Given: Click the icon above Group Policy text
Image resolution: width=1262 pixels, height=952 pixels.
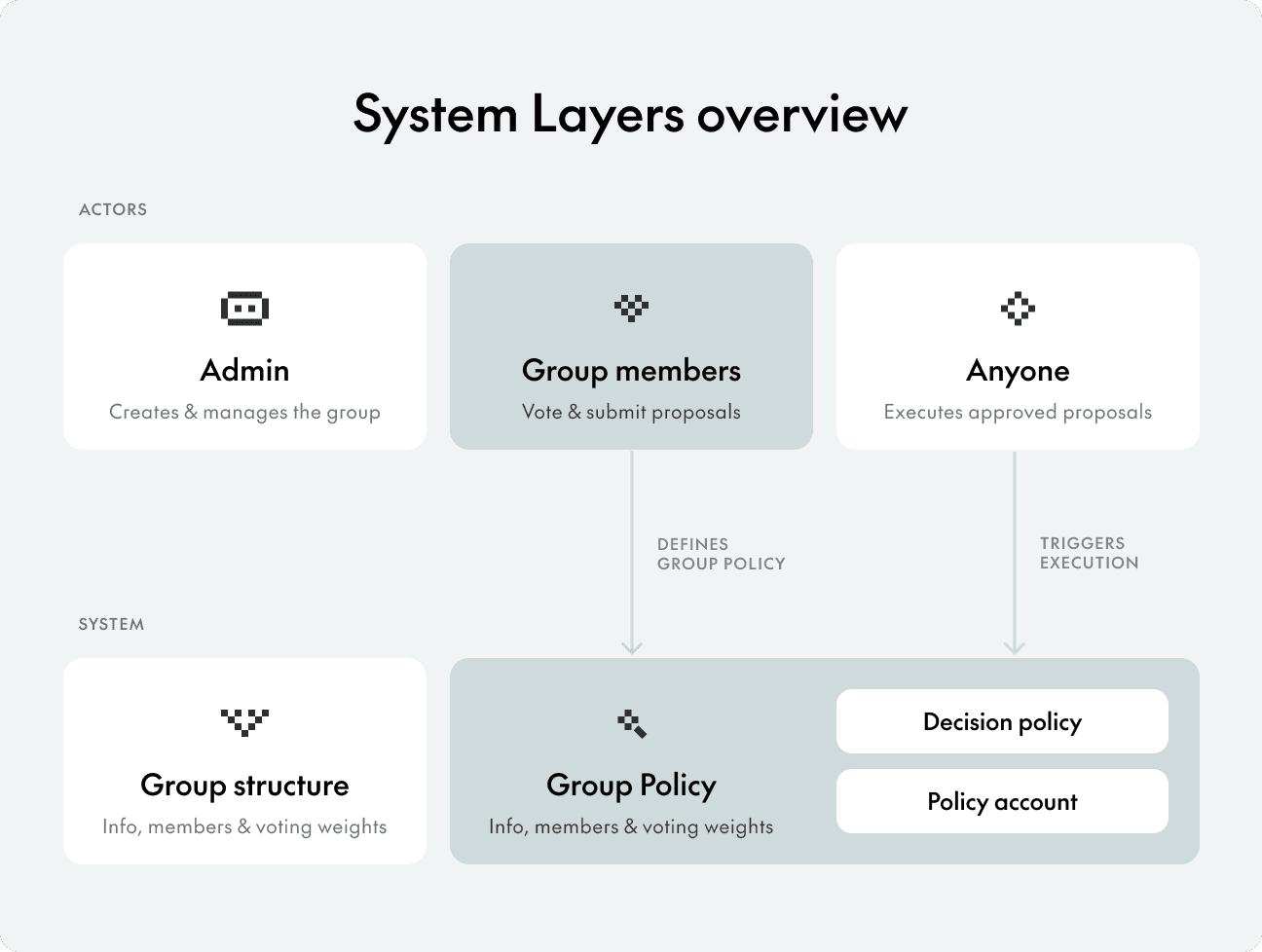Looking at the screenshot, I should 631,721.
